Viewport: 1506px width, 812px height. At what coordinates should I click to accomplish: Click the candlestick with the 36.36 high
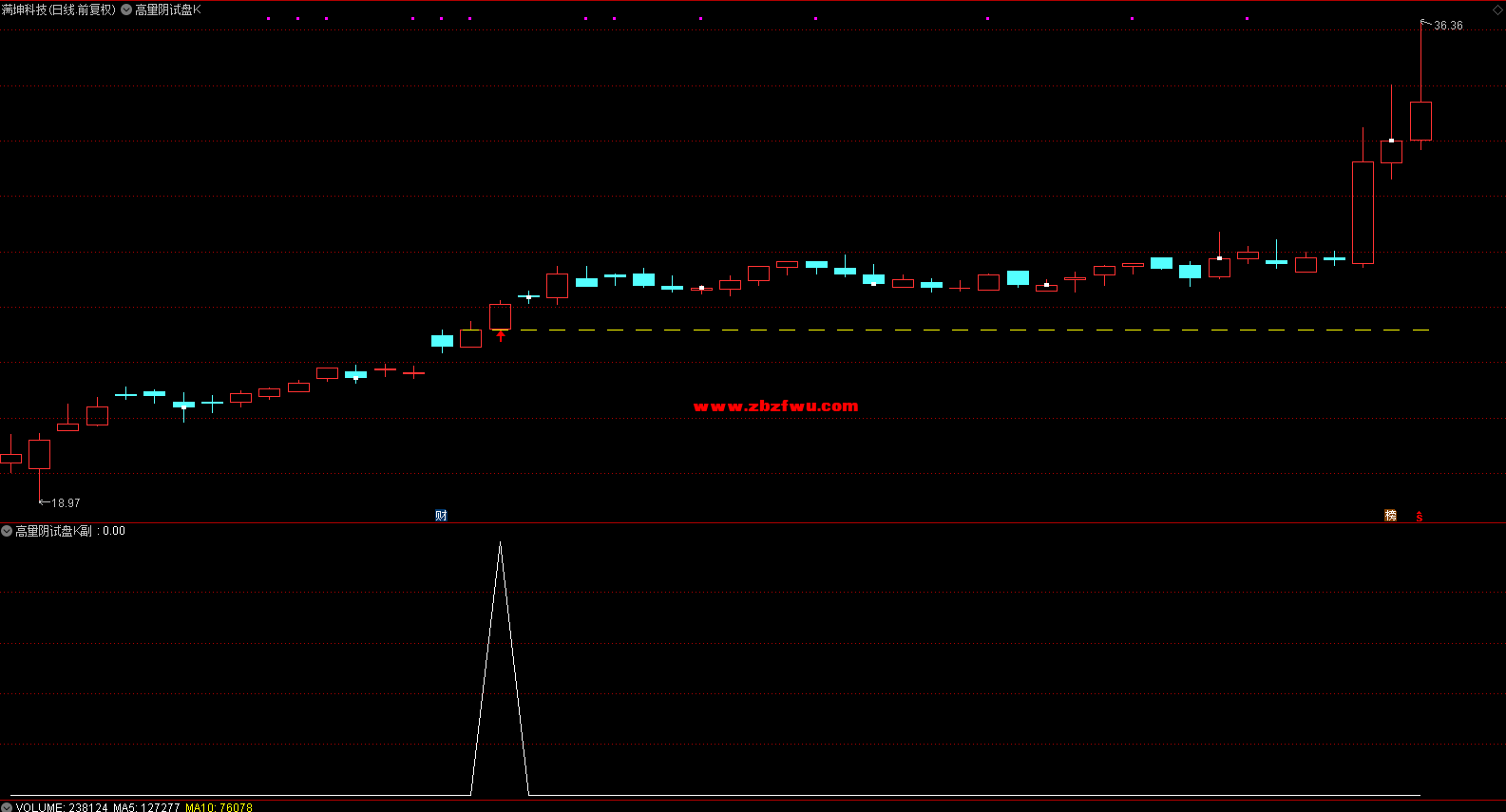click(x=1420, y=122)
